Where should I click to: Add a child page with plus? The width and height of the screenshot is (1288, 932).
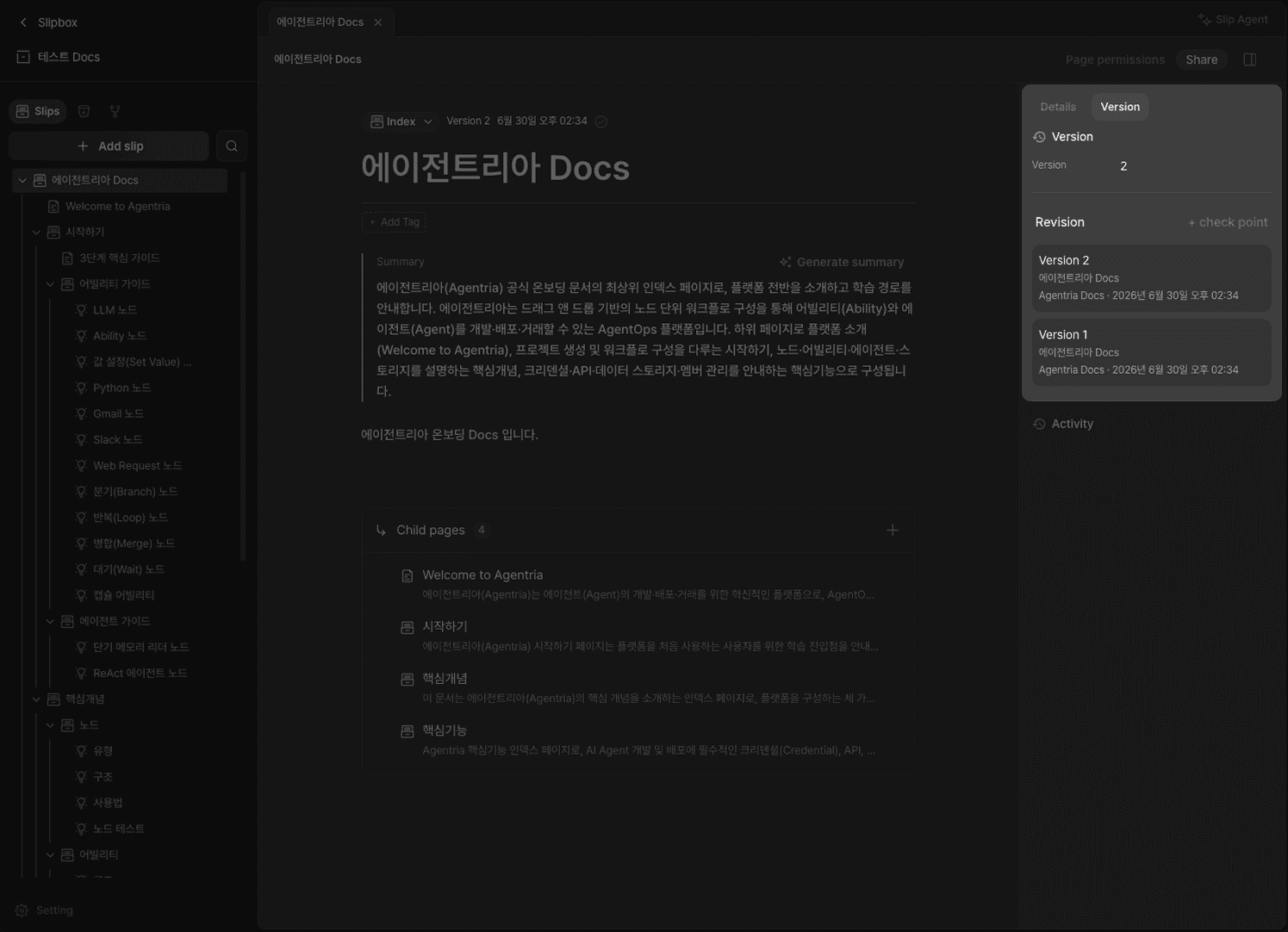point(893,530)
